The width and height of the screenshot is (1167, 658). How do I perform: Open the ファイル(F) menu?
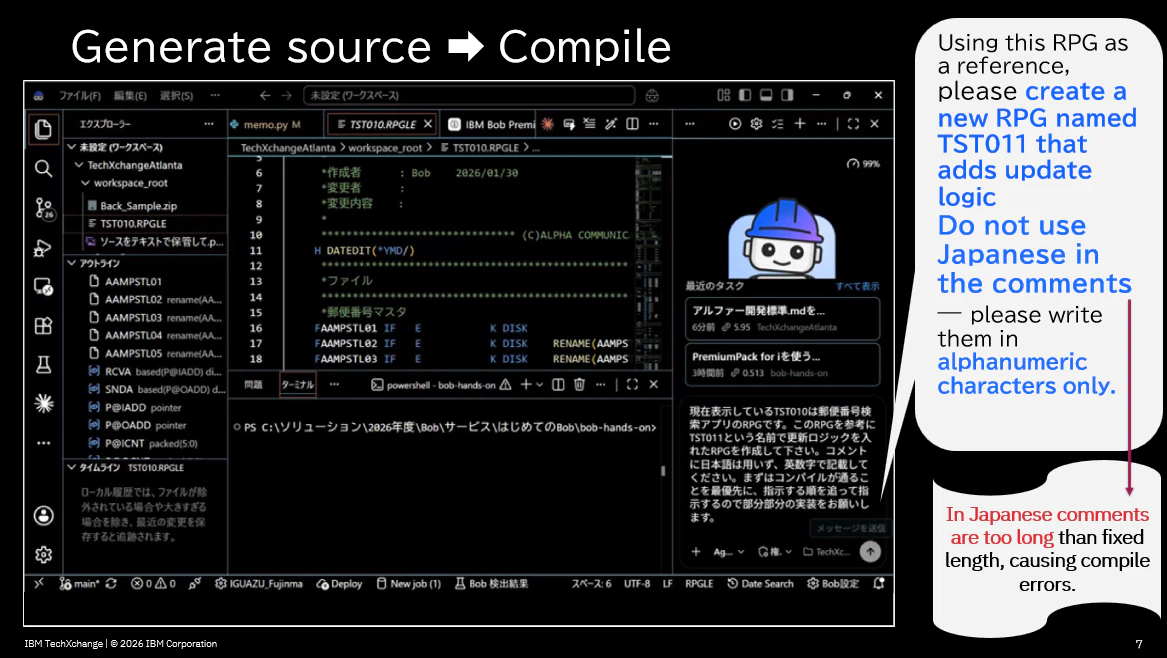pos(80,95)
